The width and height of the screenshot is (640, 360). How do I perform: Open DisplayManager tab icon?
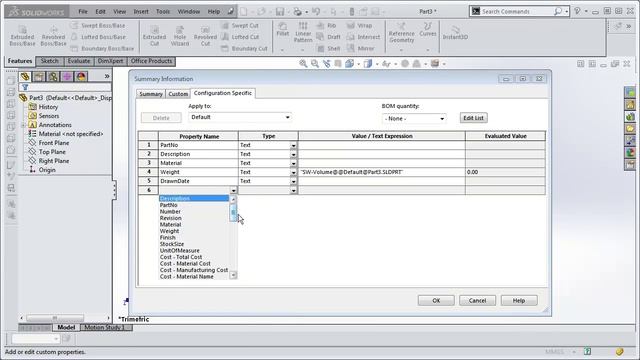81,76
